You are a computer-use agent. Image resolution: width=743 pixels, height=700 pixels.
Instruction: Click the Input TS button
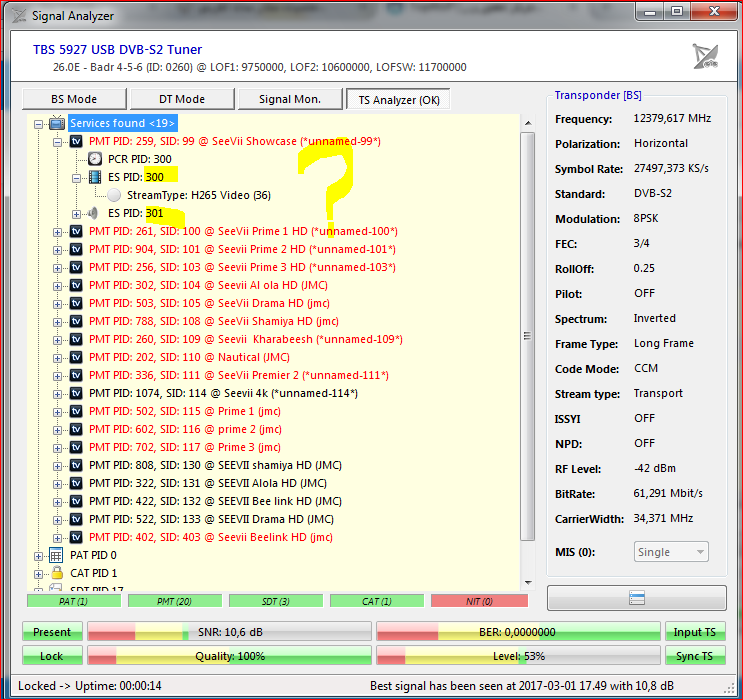coord(695,632)
